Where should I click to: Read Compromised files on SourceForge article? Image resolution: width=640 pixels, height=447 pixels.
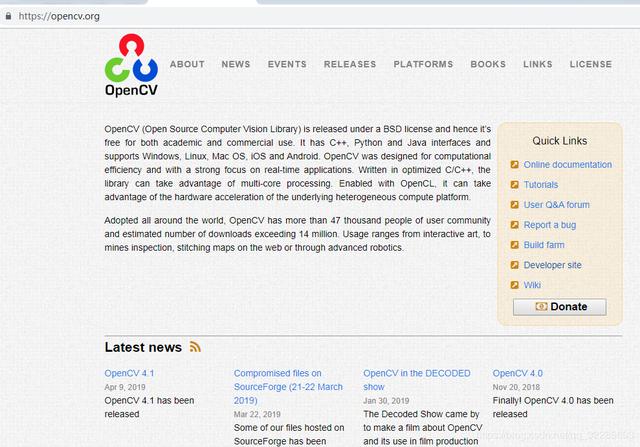pyautogui.click(x=288, y=387)
